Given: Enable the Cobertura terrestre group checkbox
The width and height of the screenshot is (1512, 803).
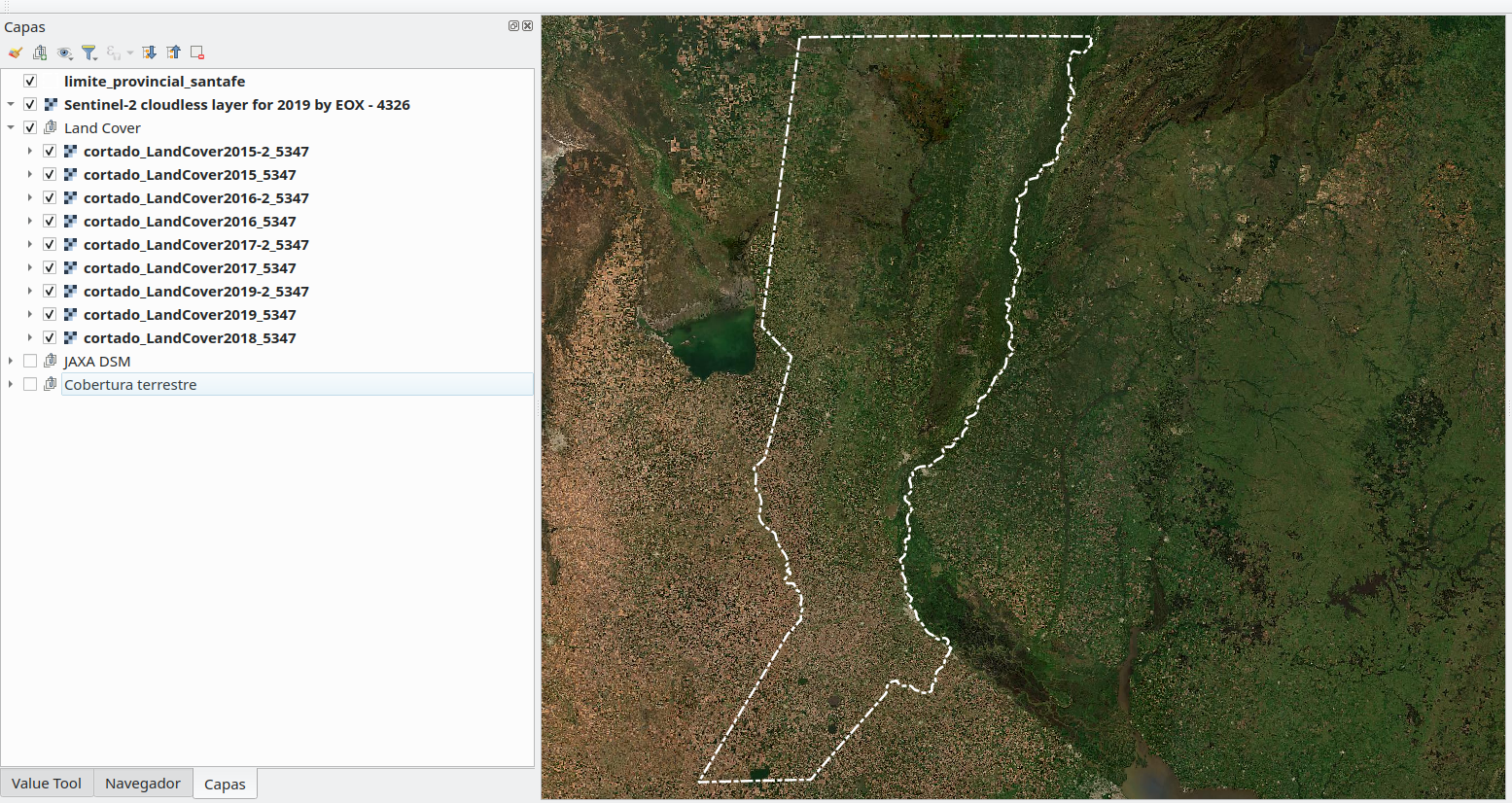Looking at the screenshot, I should pyautogui.click(x=30, y=385).
